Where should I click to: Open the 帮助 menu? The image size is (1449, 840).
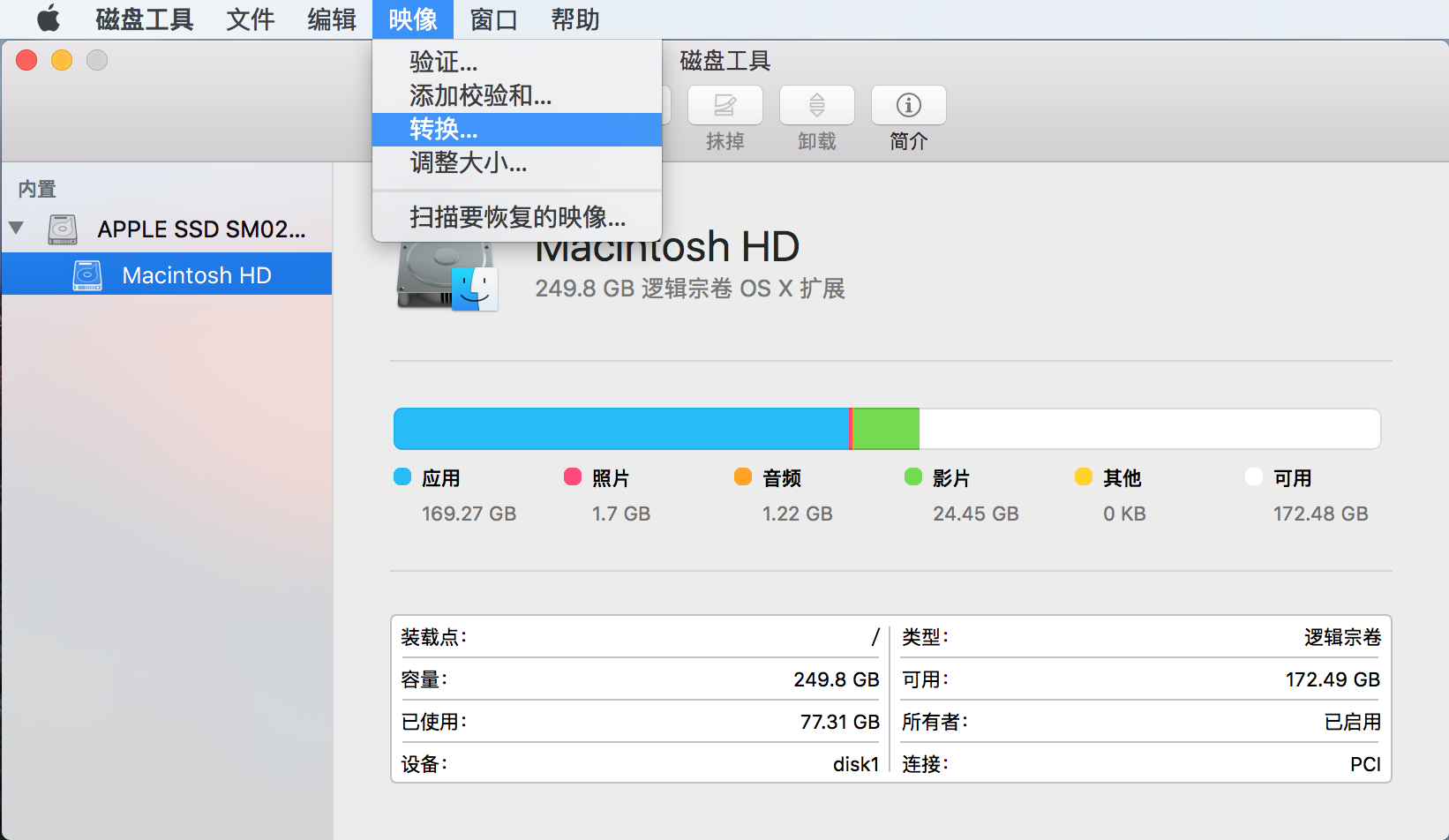pos(575,19)
